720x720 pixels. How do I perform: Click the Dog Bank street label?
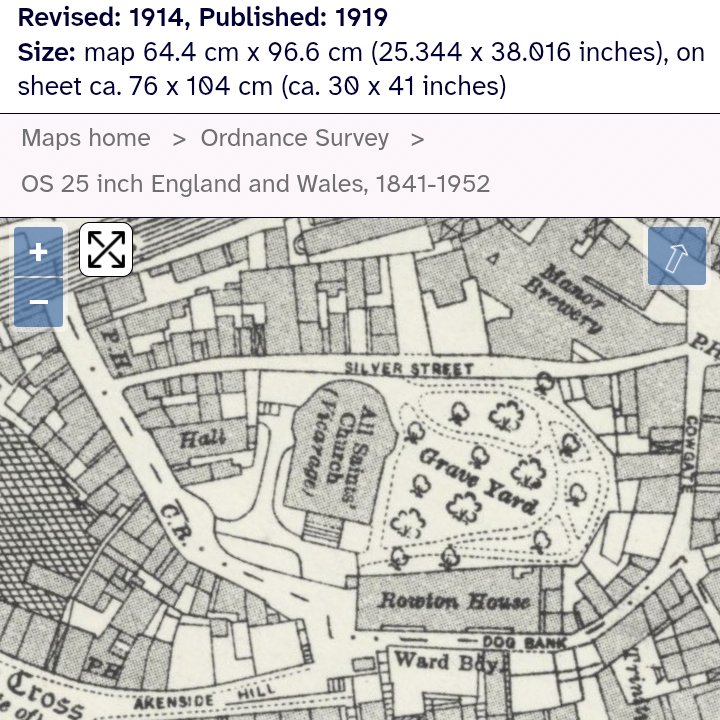click(x=524, y=643)
